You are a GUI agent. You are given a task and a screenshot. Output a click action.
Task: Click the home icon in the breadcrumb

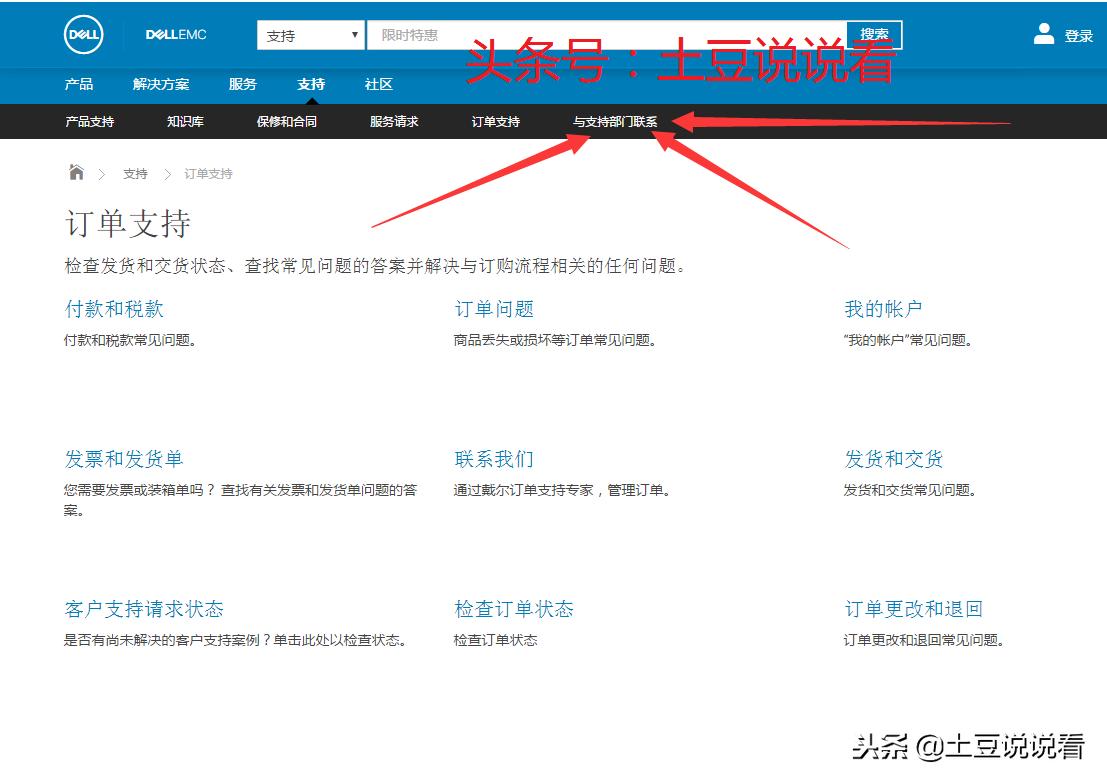pos(76,171)
